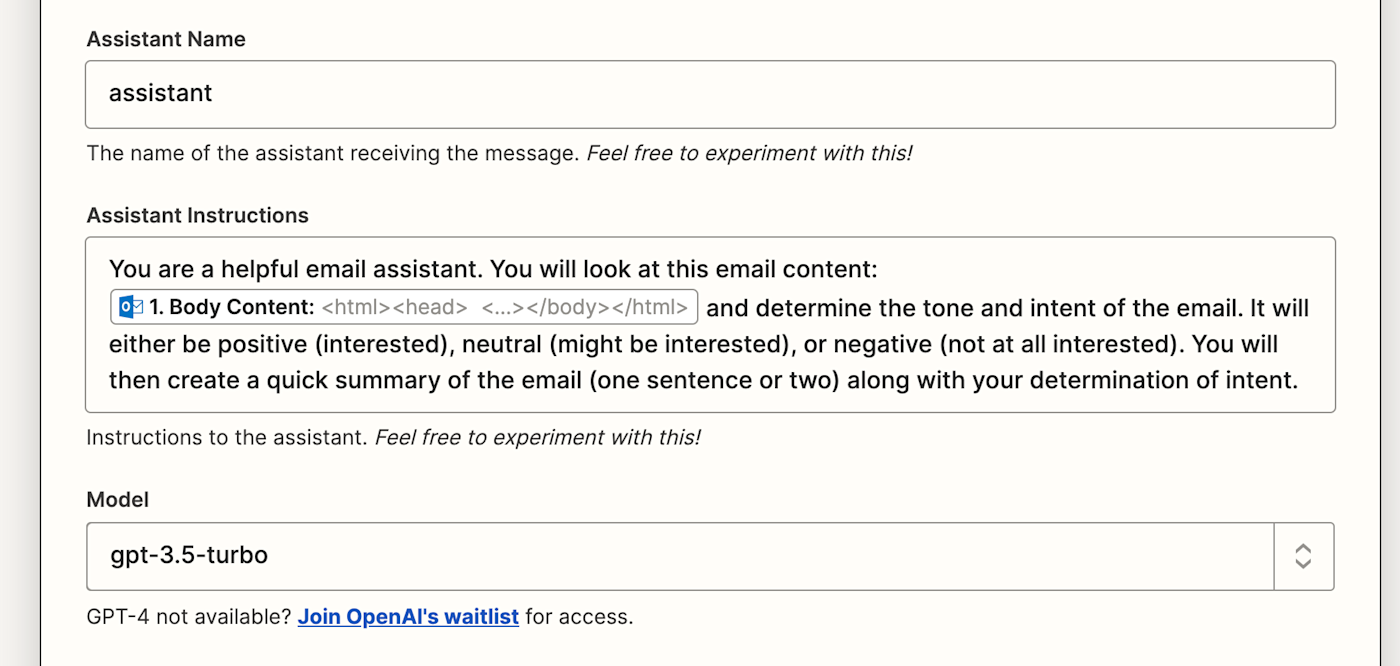Open the gpt-3.5-turbo model dropdown

pyautogui.click(x=710, y=556)
